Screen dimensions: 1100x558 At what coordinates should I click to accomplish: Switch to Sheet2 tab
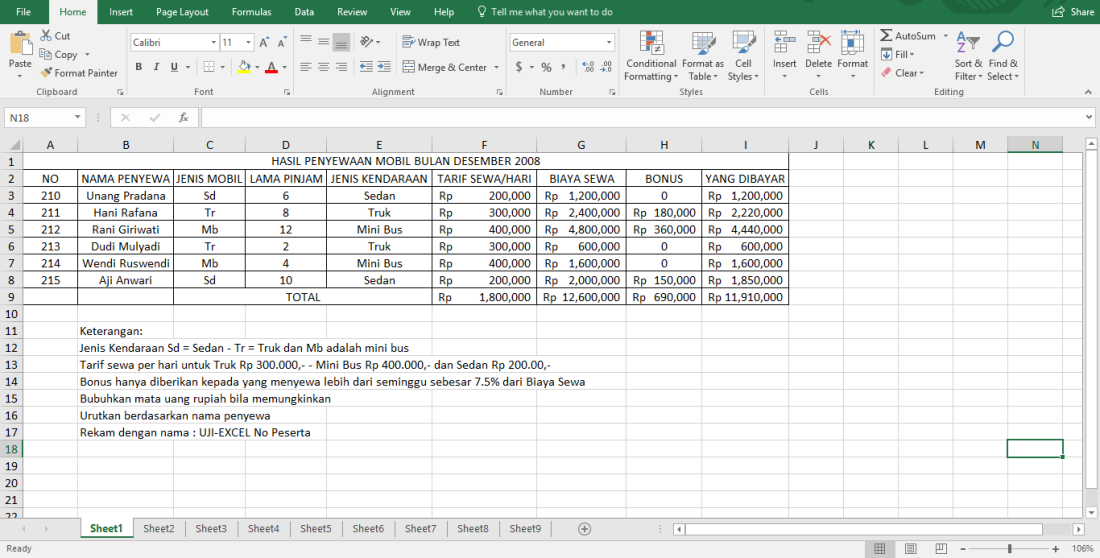point(159,529)
